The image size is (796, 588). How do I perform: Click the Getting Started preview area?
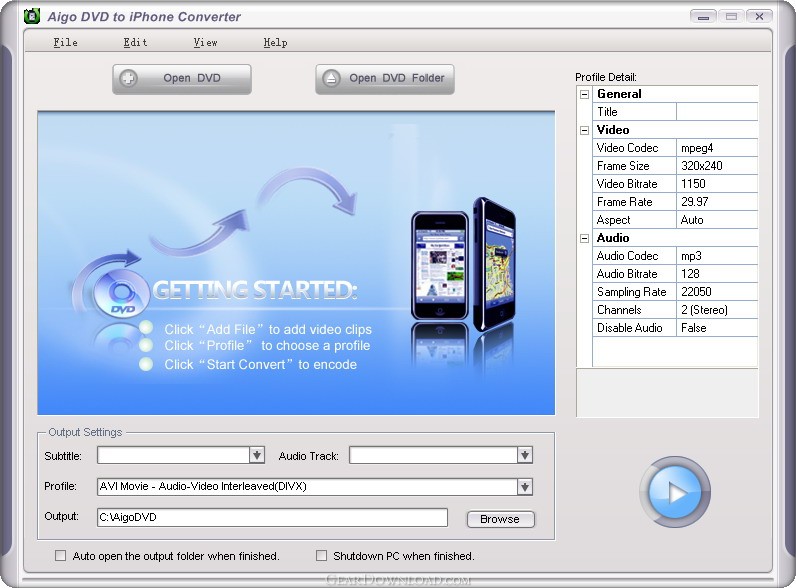pos(296,263)
